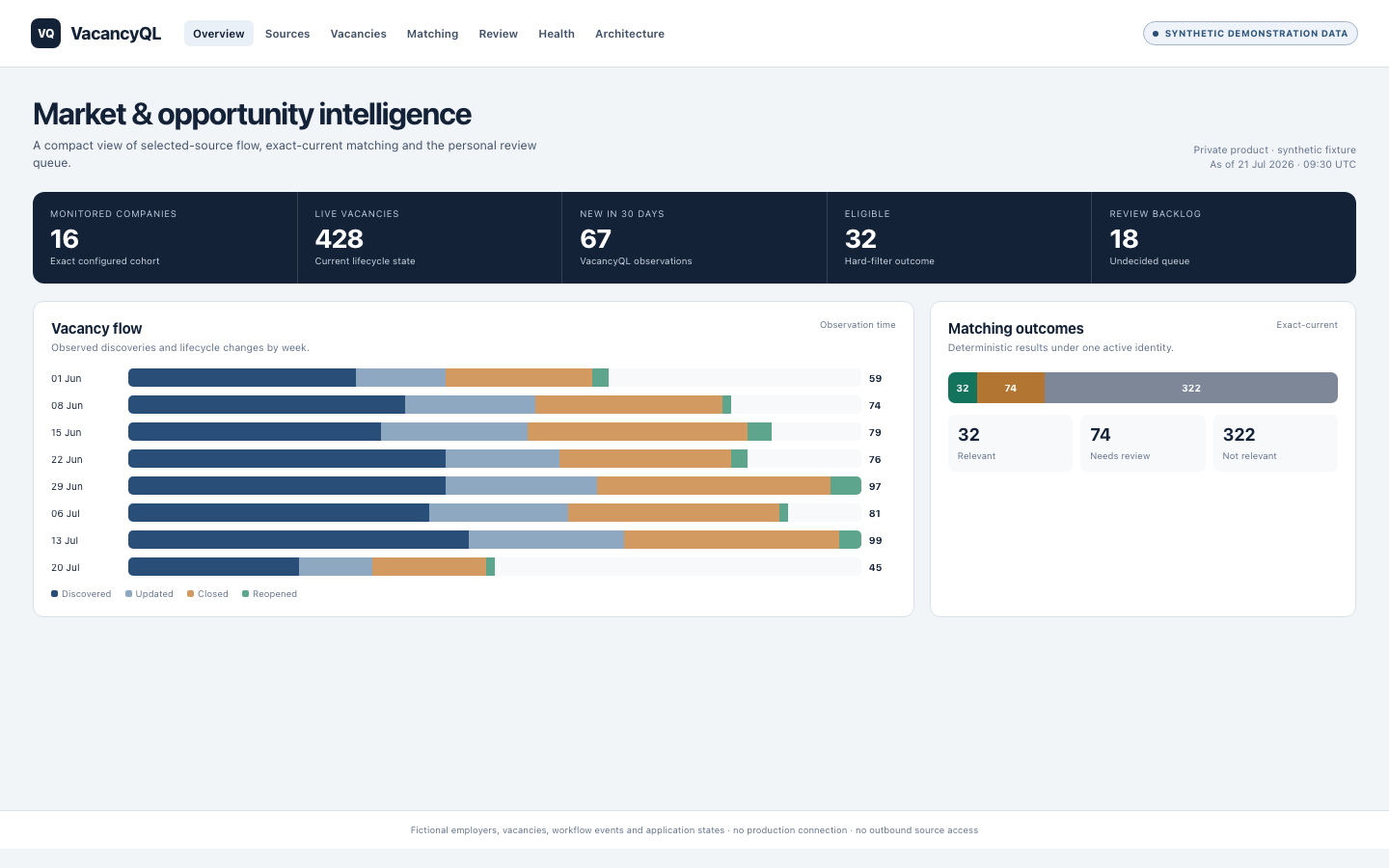
Task: Select the 74 Needs review outcome card
Action: click(1143, 444)
